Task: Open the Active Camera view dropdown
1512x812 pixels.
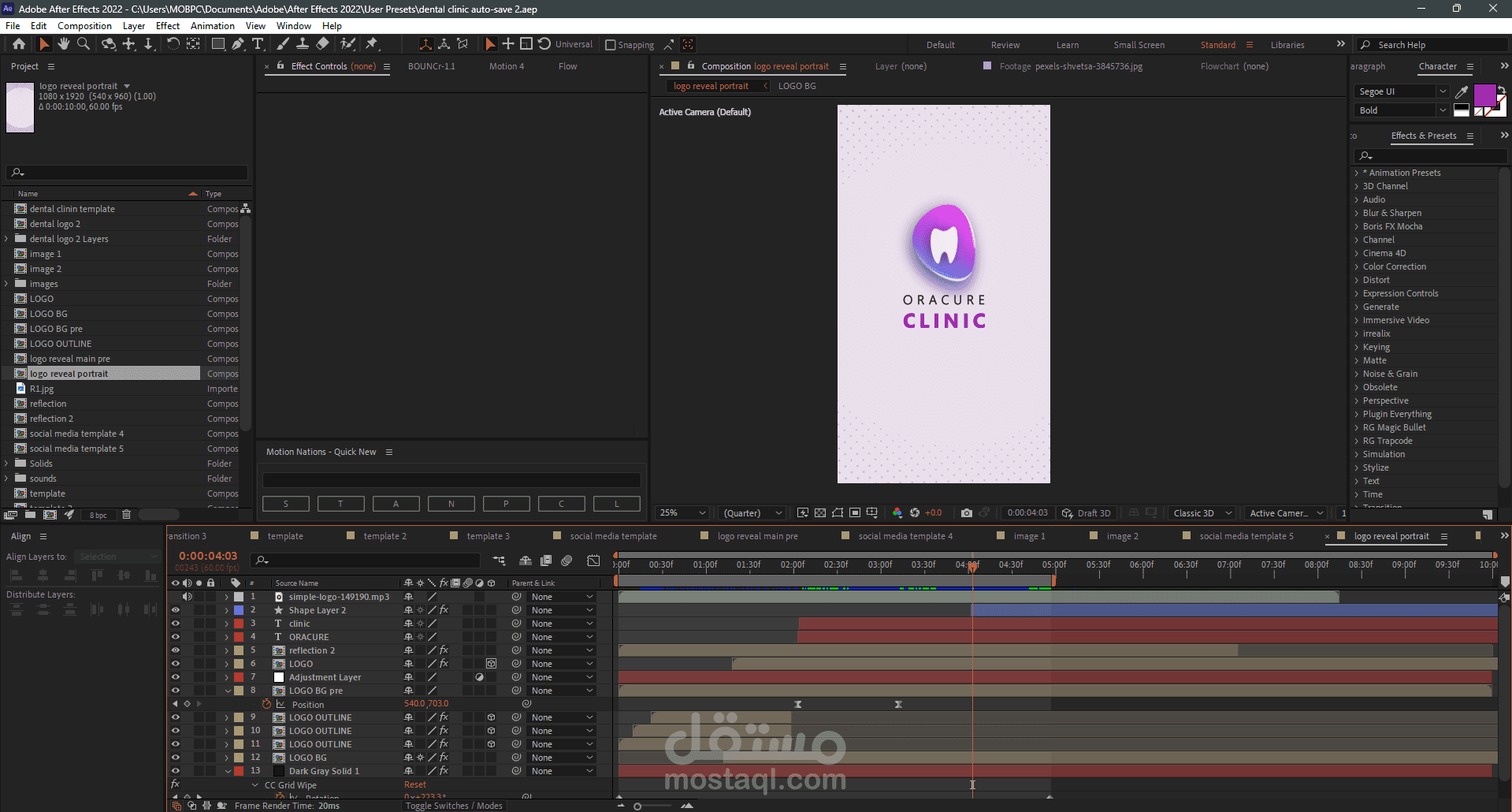Action: tap(1287, 513)
